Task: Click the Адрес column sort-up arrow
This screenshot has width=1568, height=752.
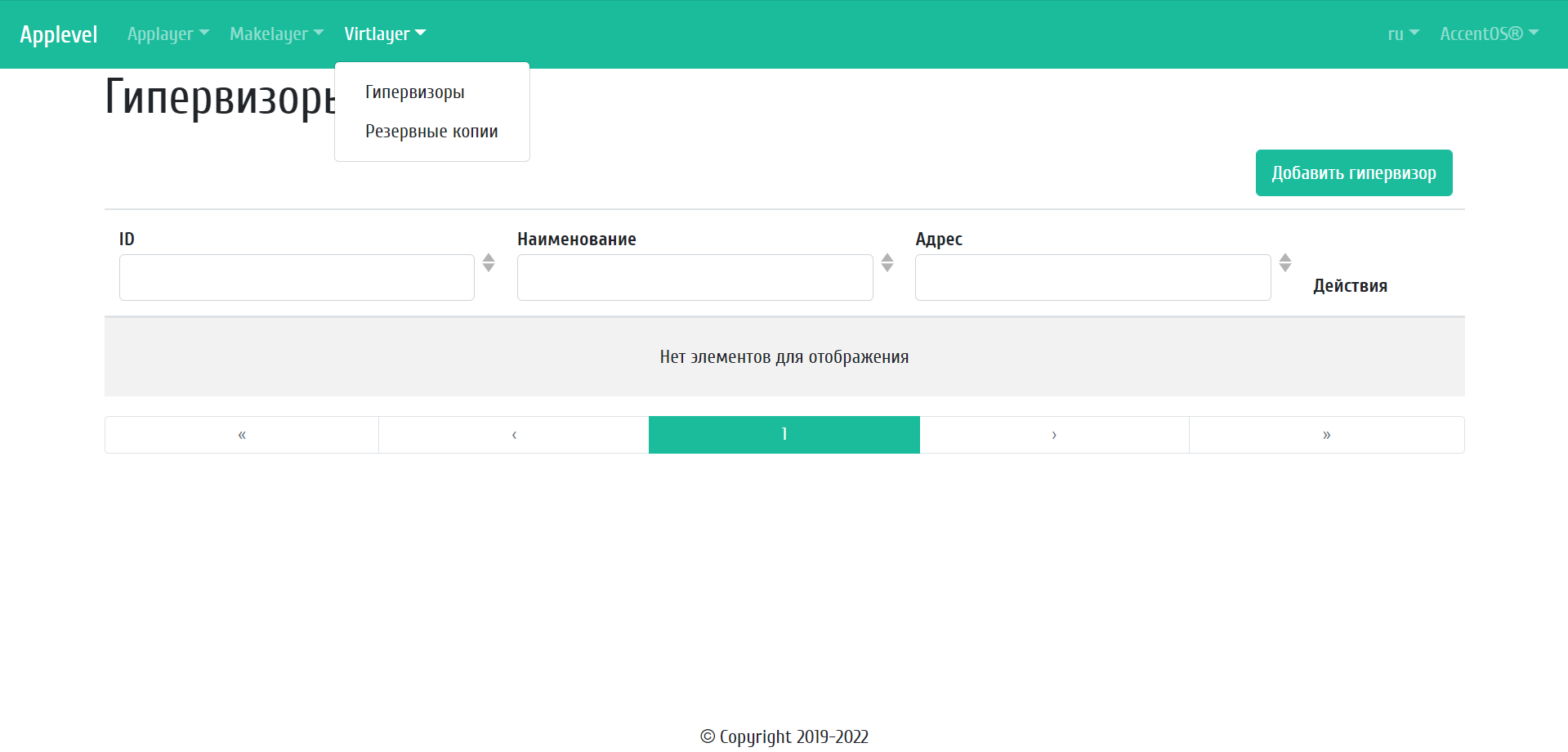Action: (x=1285, y=257)
